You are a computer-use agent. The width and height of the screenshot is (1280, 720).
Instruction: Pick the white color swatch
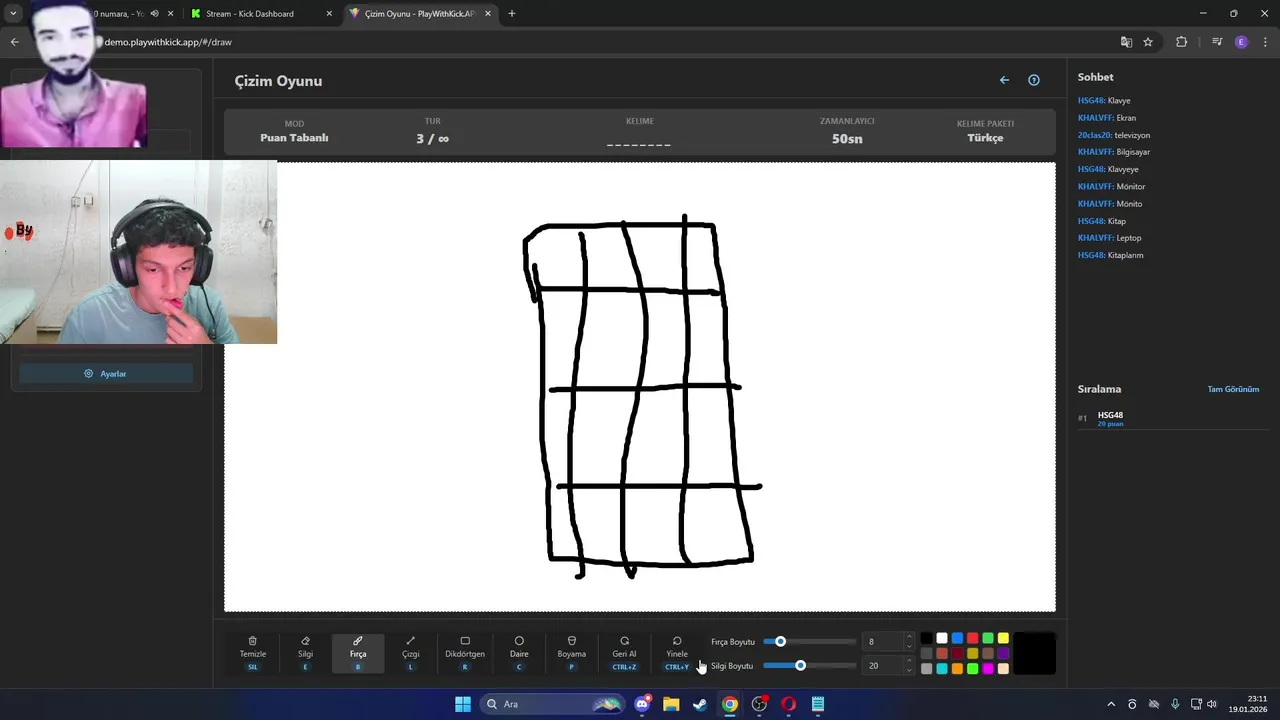942,638
